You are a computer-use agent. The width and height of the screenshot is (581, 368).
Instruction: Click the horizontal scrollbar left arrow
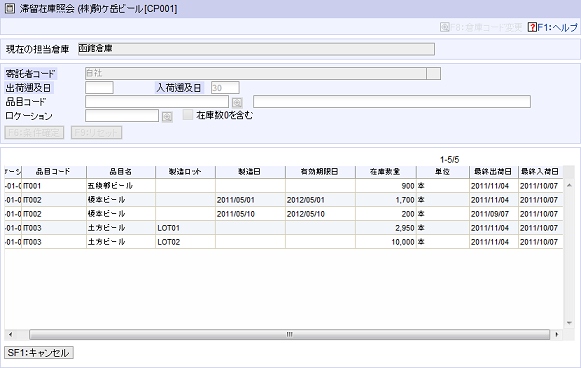(10, 335)
